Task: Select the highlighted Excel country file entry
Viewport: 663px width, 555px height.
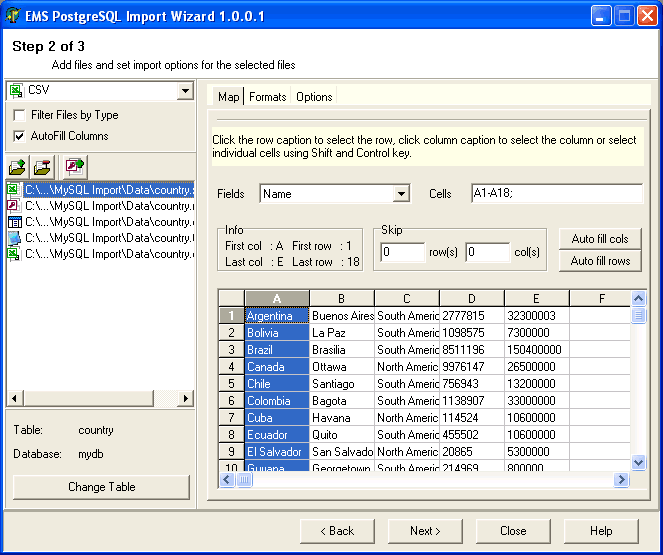Action: (101, 190)
